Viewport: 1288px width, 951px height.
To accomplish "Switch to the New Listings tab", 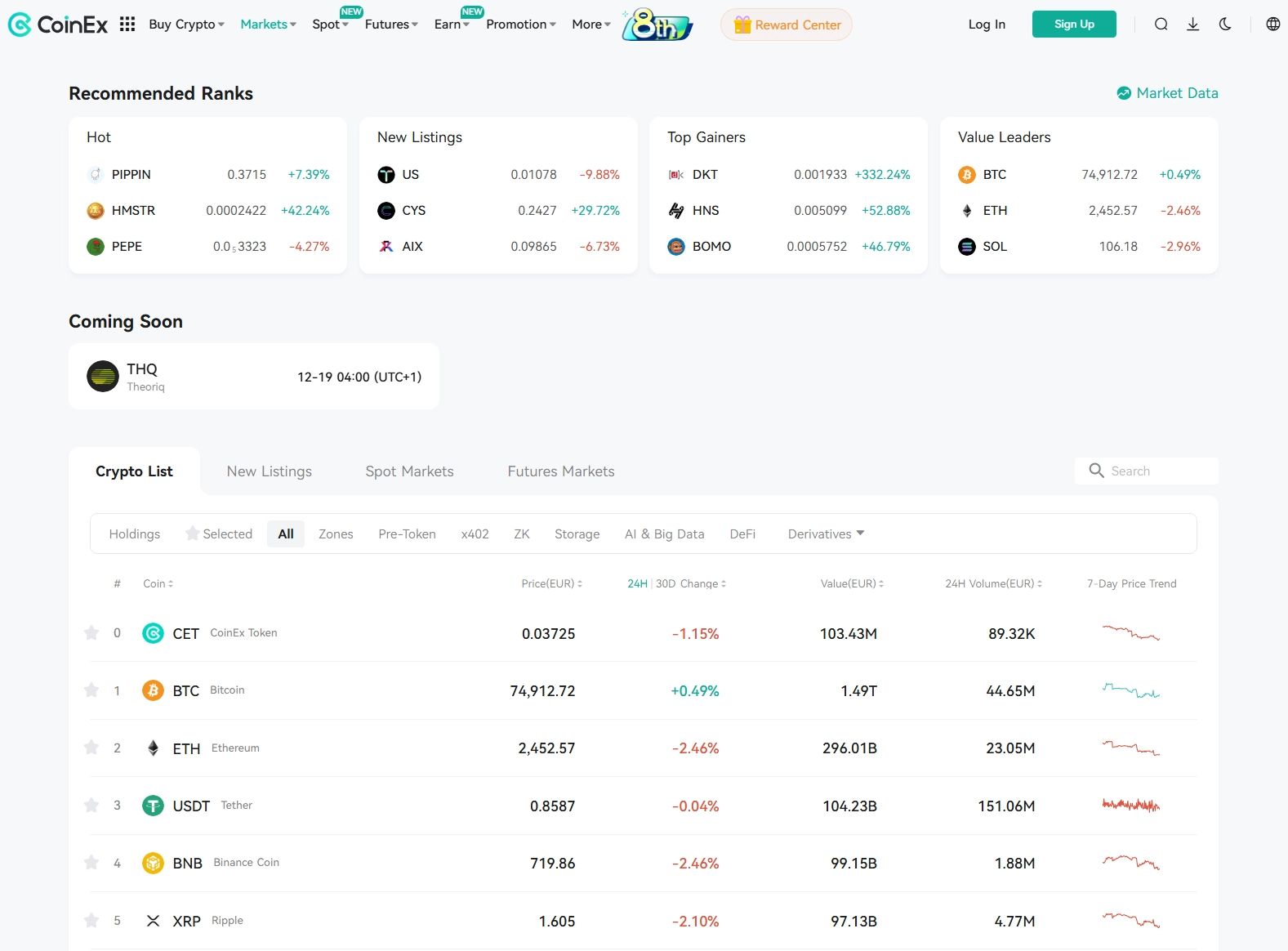I will pos(270,471).
